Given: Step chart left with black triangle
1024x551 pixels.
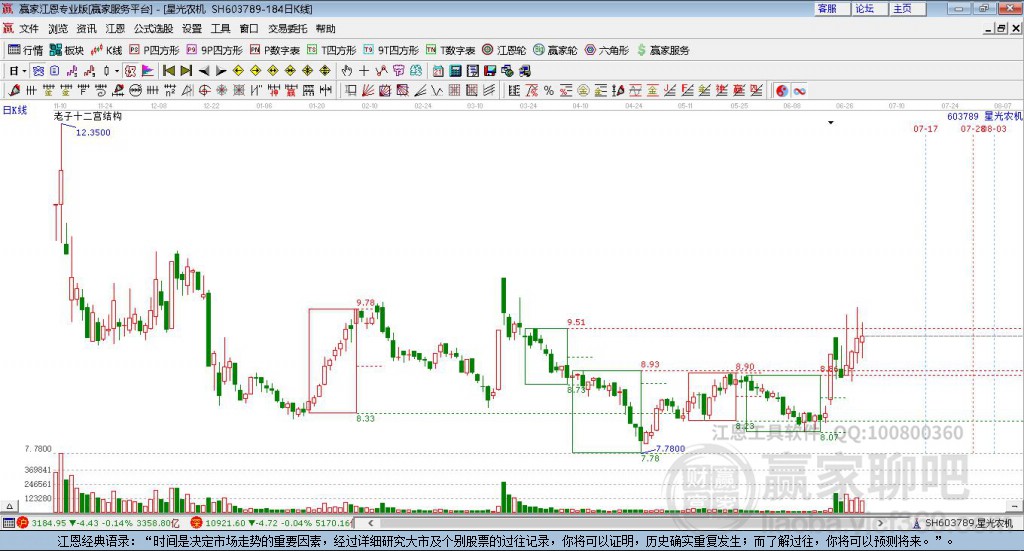Looking at the screenshot, I should (x=204, y=71).
